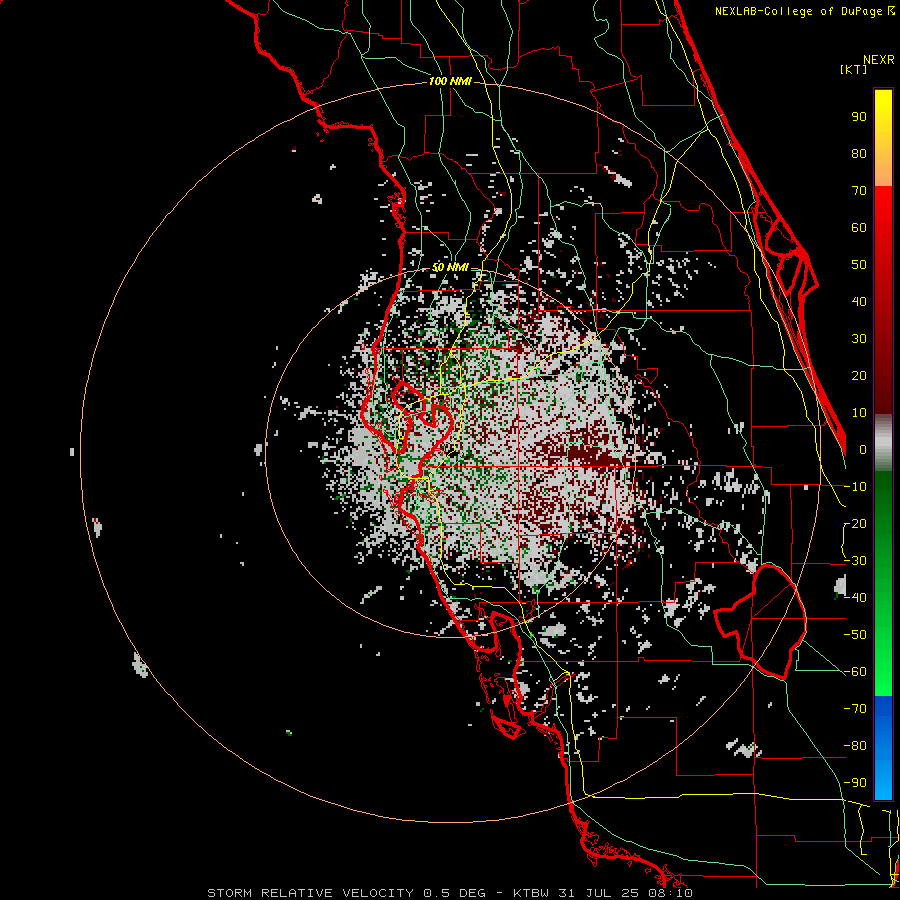
Task: Click the 50 NMI range ring label
Action: pyautogui.click(x=450, y=267)
